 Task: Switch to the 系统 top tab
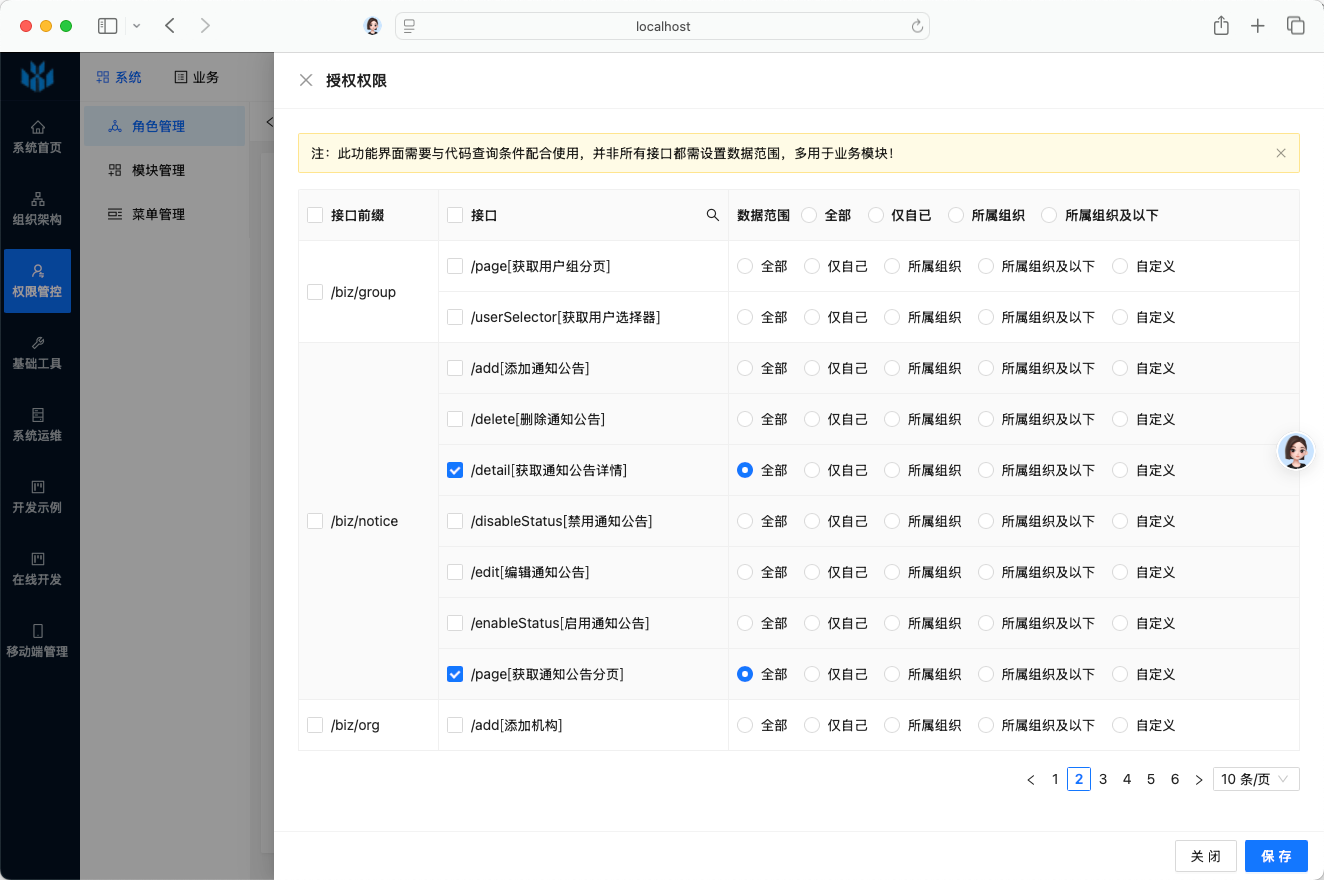[119, 77]
